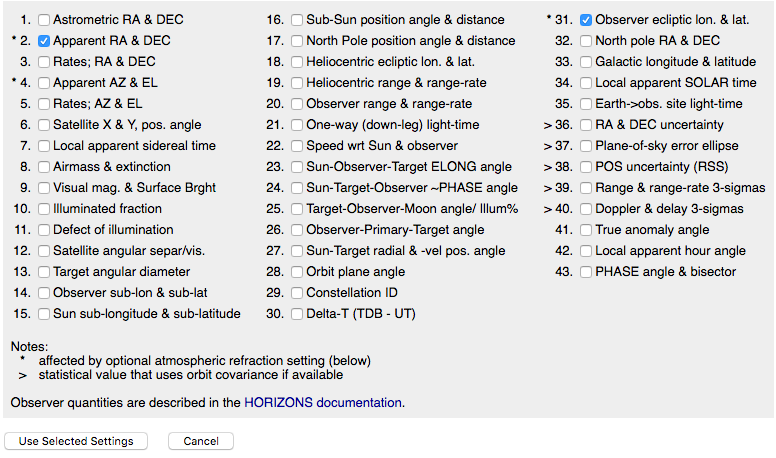Tick PHASE angle & bisector checkbox
Image resolution: width=776 pixels, height=458 pixels.
point(586,272)
